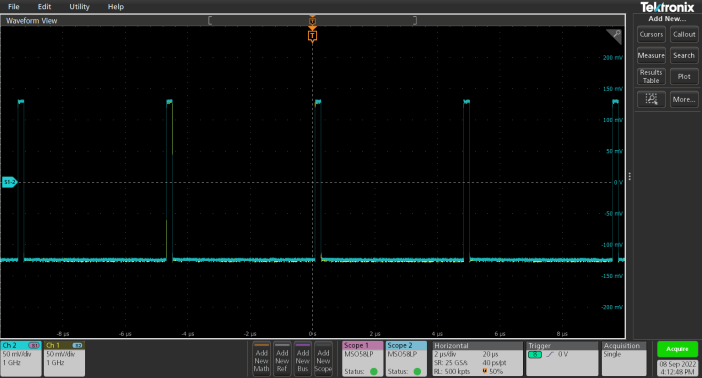Image resolution: width=702 pixels, height=378 pixels.
Task: Open the Acquisition settings badge
Action: [624, 358]
